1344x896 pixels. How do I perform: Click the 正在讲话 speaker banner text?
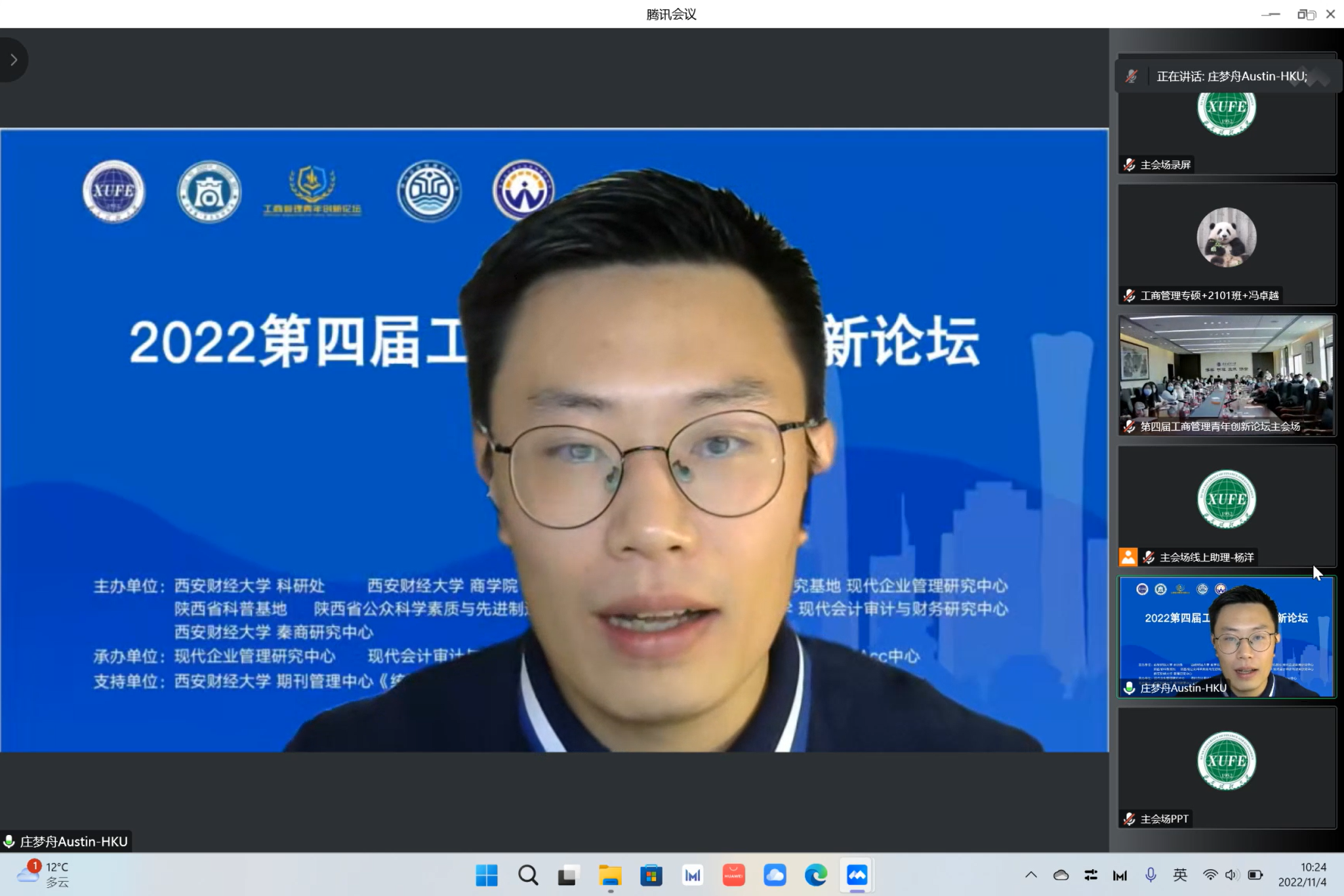(1232, 76)
